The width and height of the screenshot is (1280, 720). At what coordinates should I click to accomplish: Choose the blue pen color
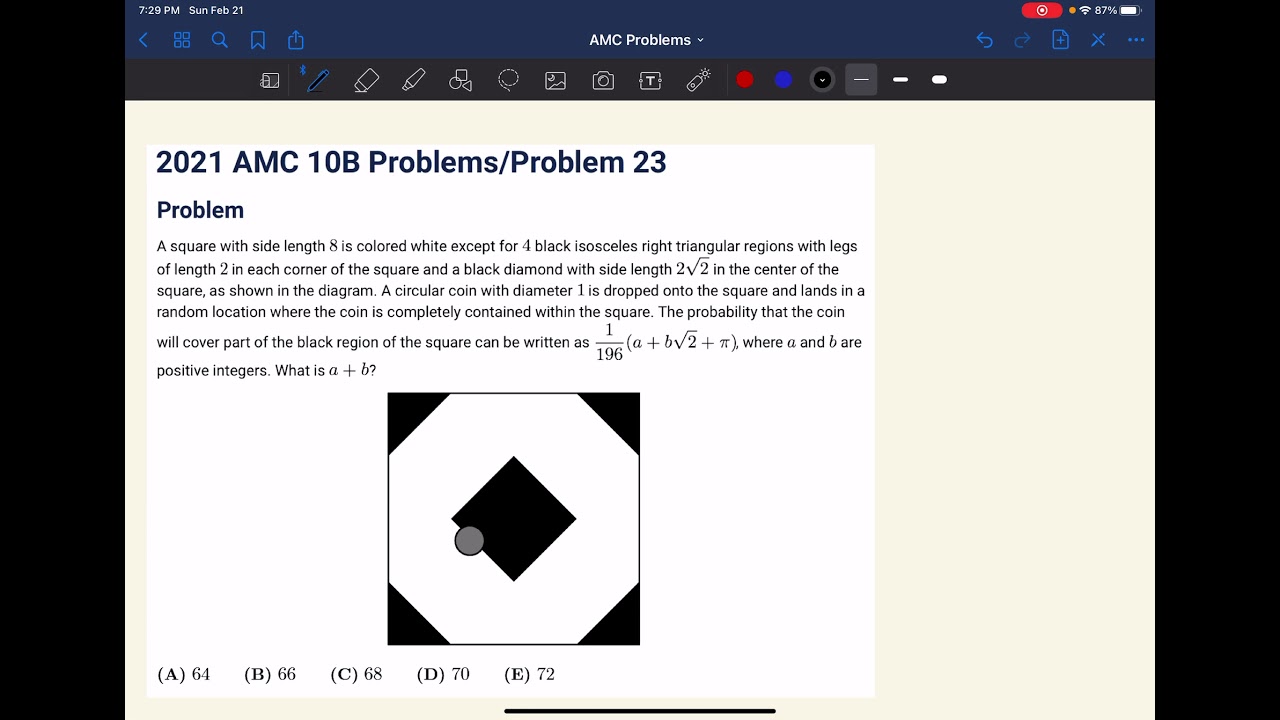coord(784,80)
